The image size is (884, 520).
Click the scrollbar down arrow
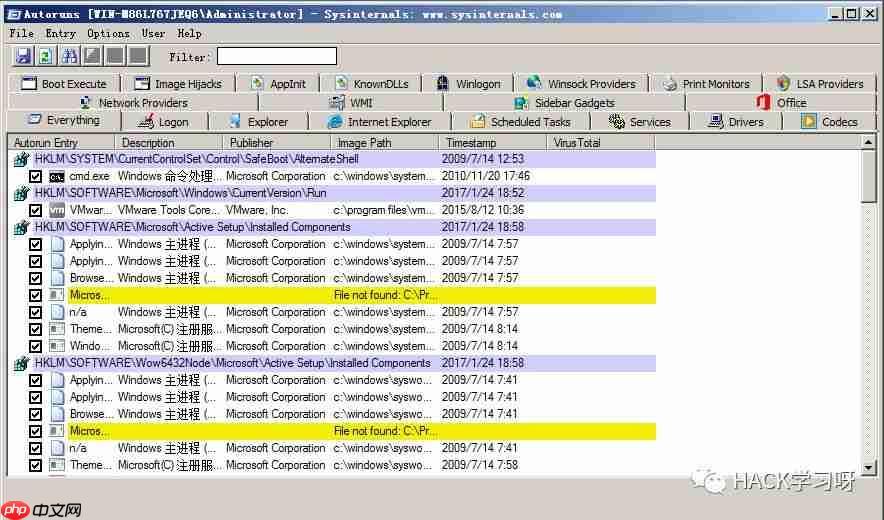pos(869,468)
